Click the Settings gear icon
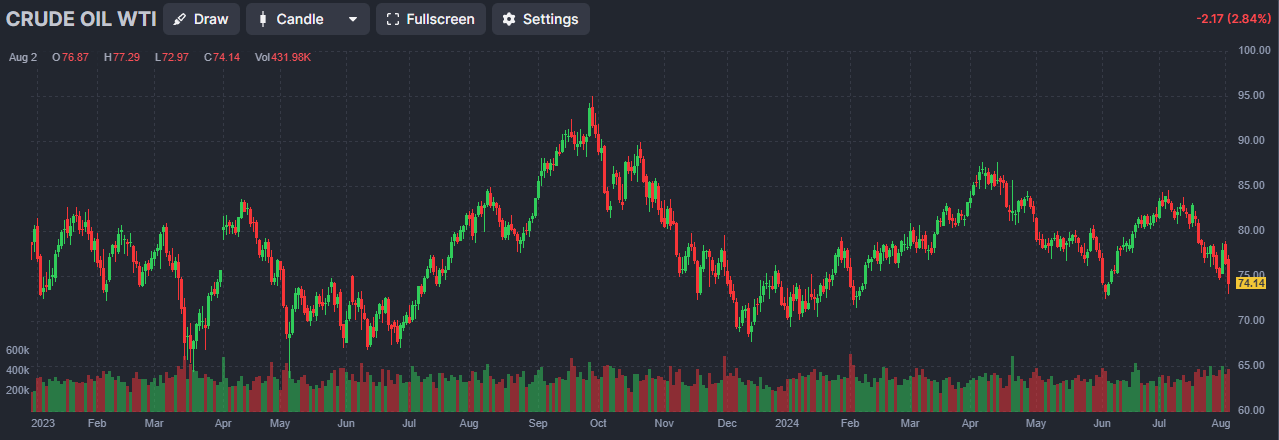This screenshot has height=440, width=1279. coord(509,19)
